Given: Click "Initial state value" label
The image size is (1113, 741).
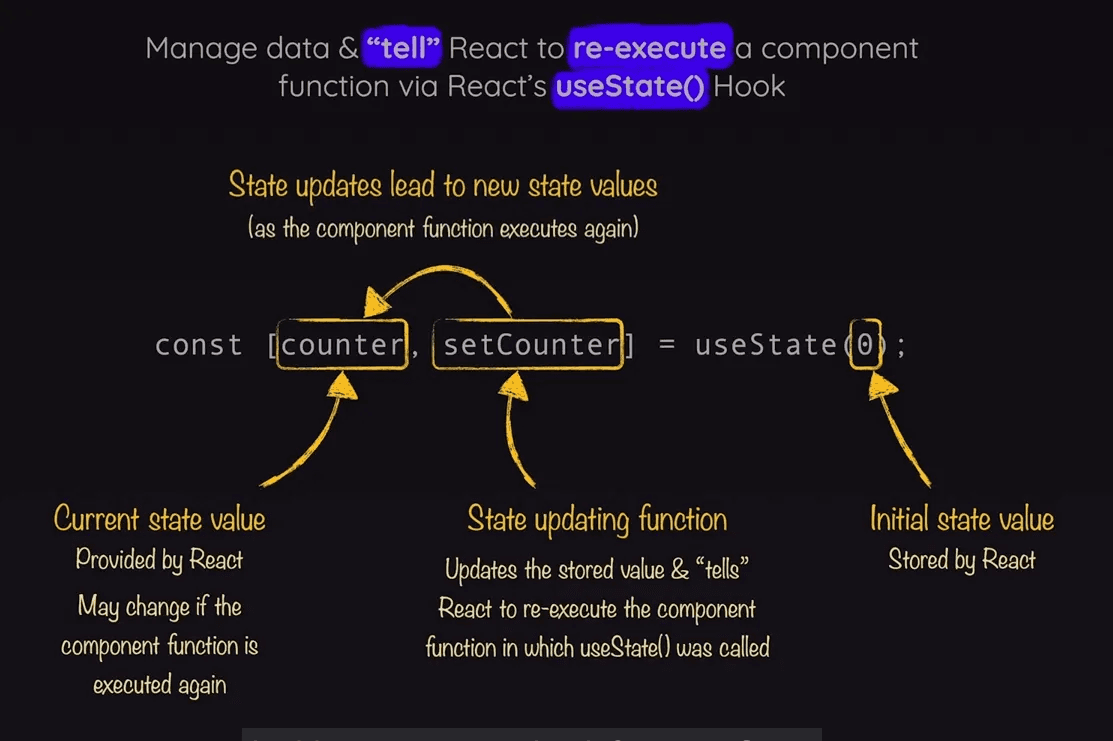Looking at the screenshot, I should pyautogui.click(x=961, y=519).
